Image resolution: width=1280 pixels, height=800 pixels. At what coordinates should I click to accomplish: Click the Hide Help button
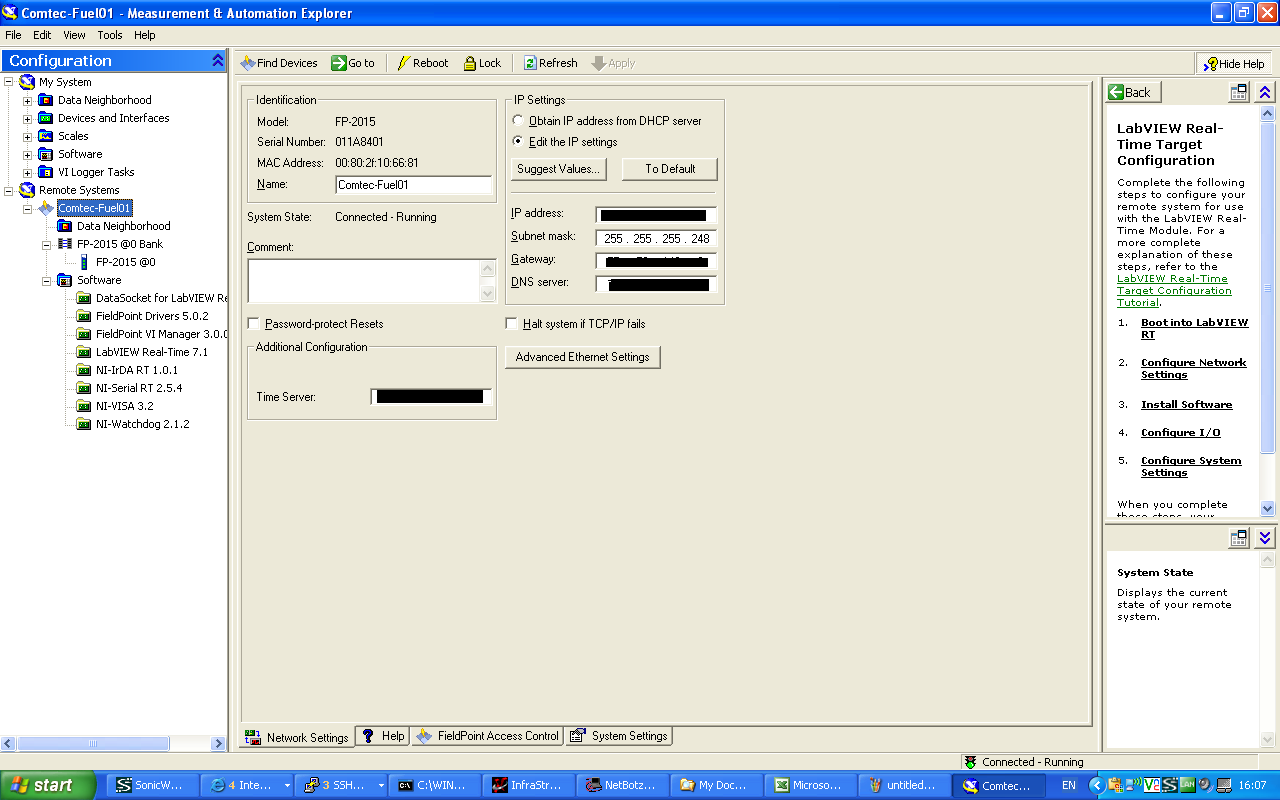[1234, 64]
